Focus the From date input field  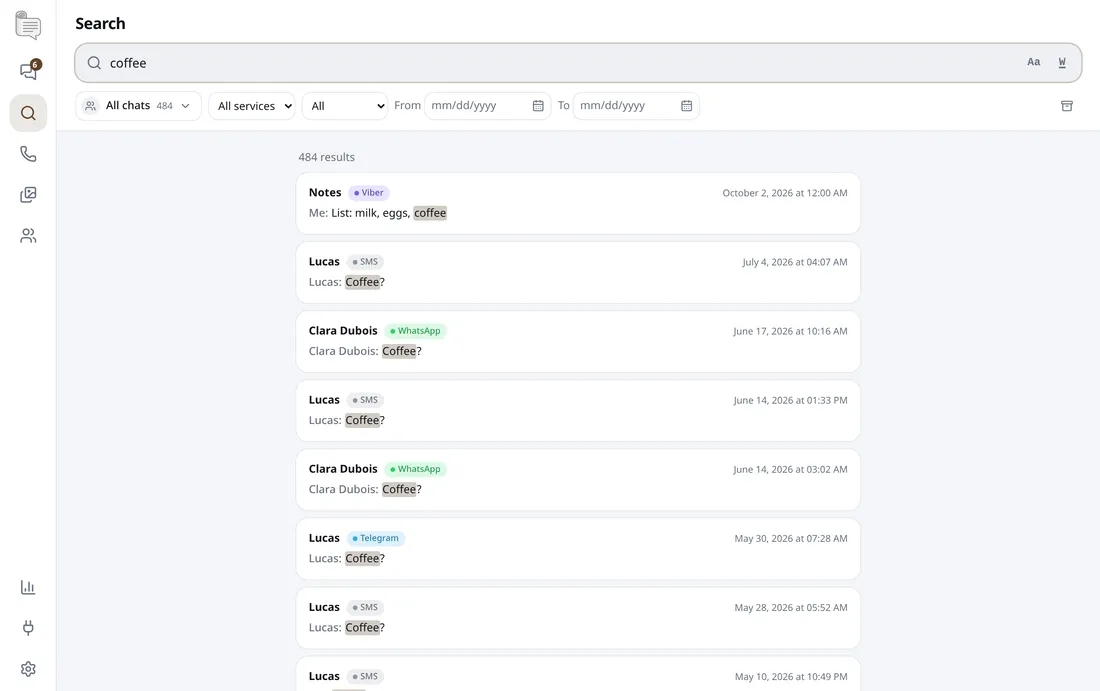[x=487, y=106]
